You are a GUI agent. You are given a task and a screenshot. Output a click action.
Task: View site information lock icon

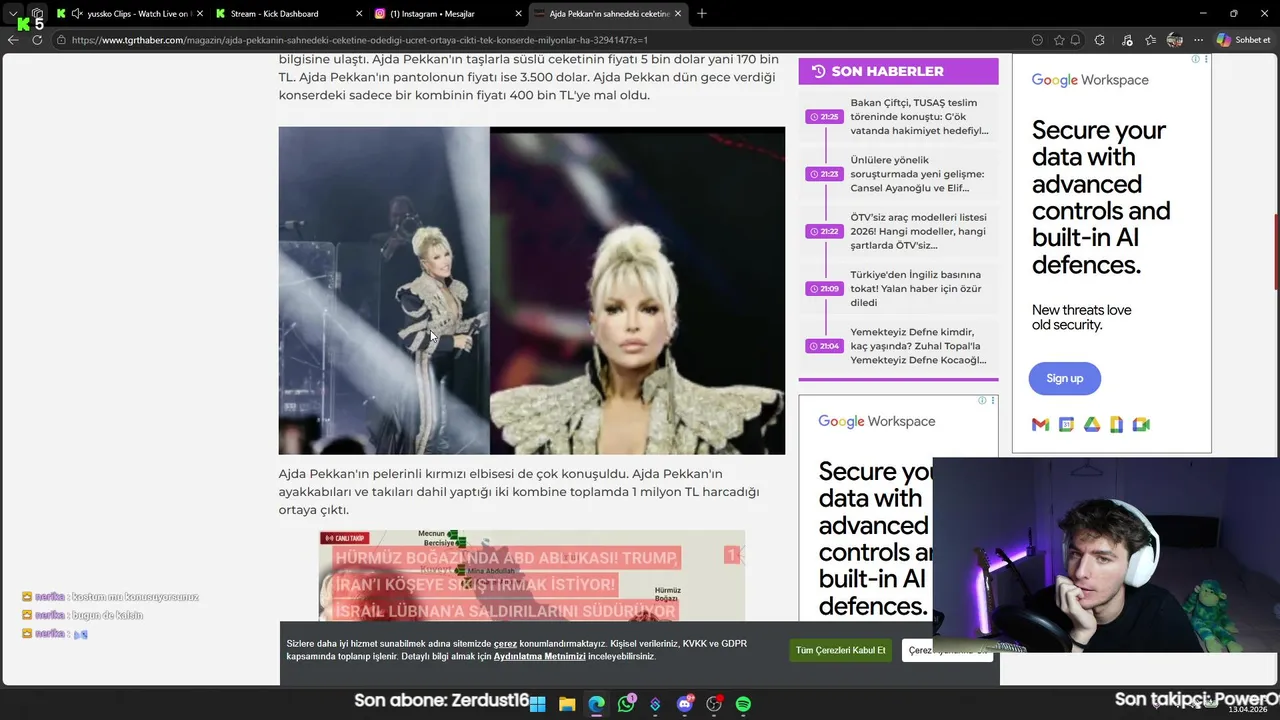point(61,40)
